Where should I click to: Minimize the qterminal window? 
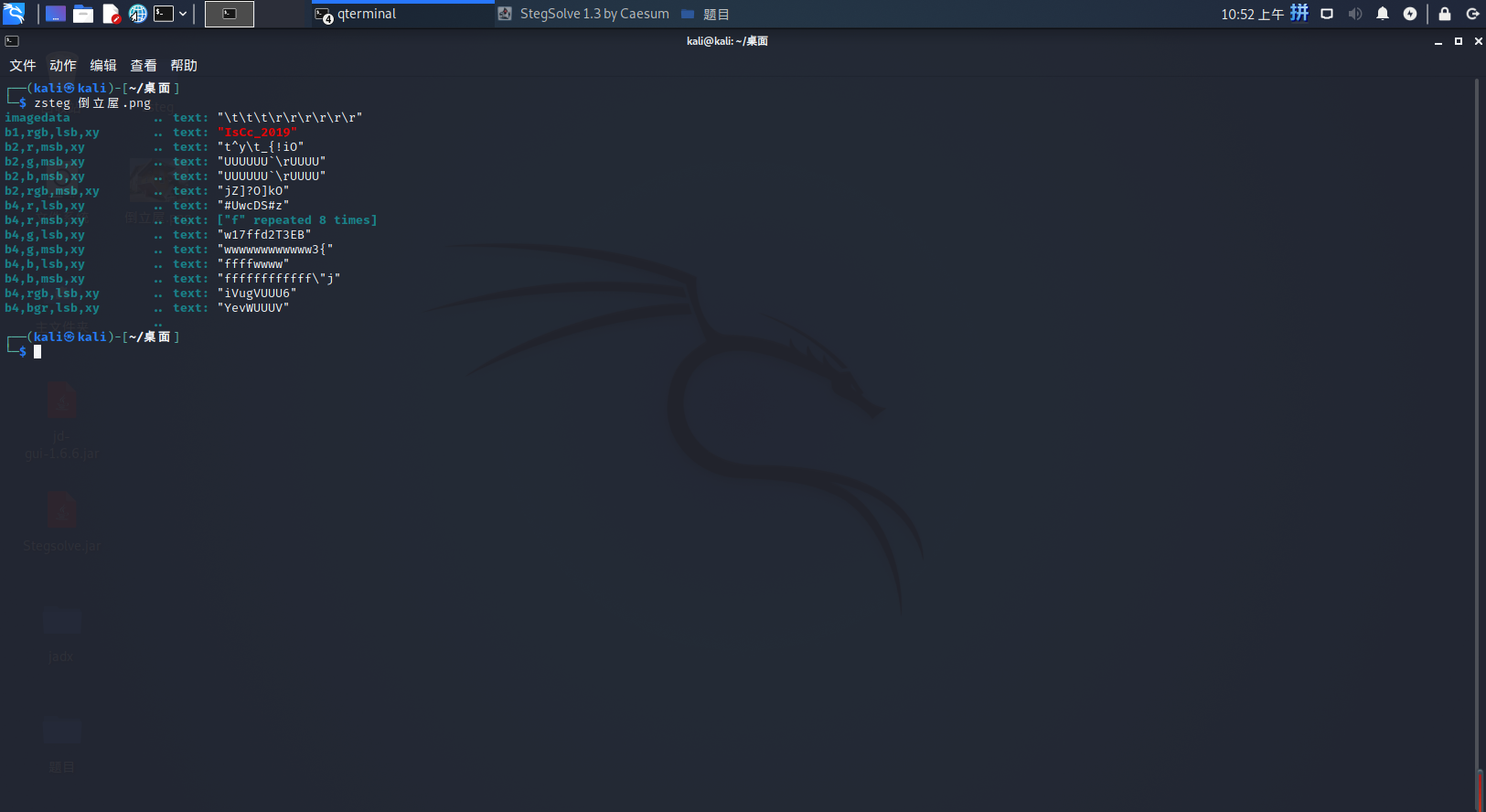1438,41
